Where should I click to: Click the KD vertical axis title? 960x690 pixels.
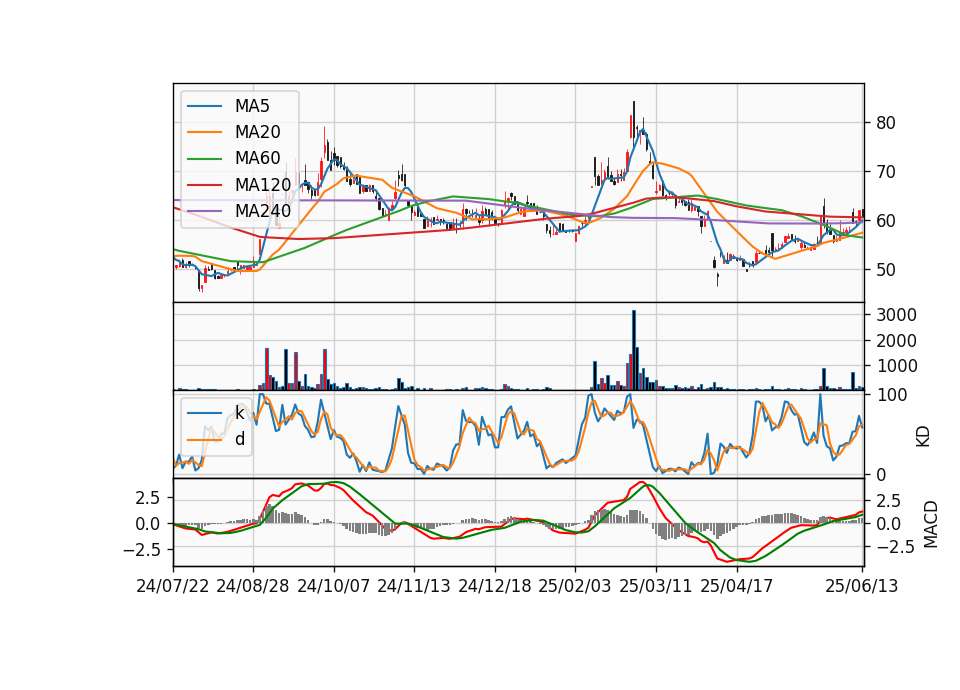[923, 437]
